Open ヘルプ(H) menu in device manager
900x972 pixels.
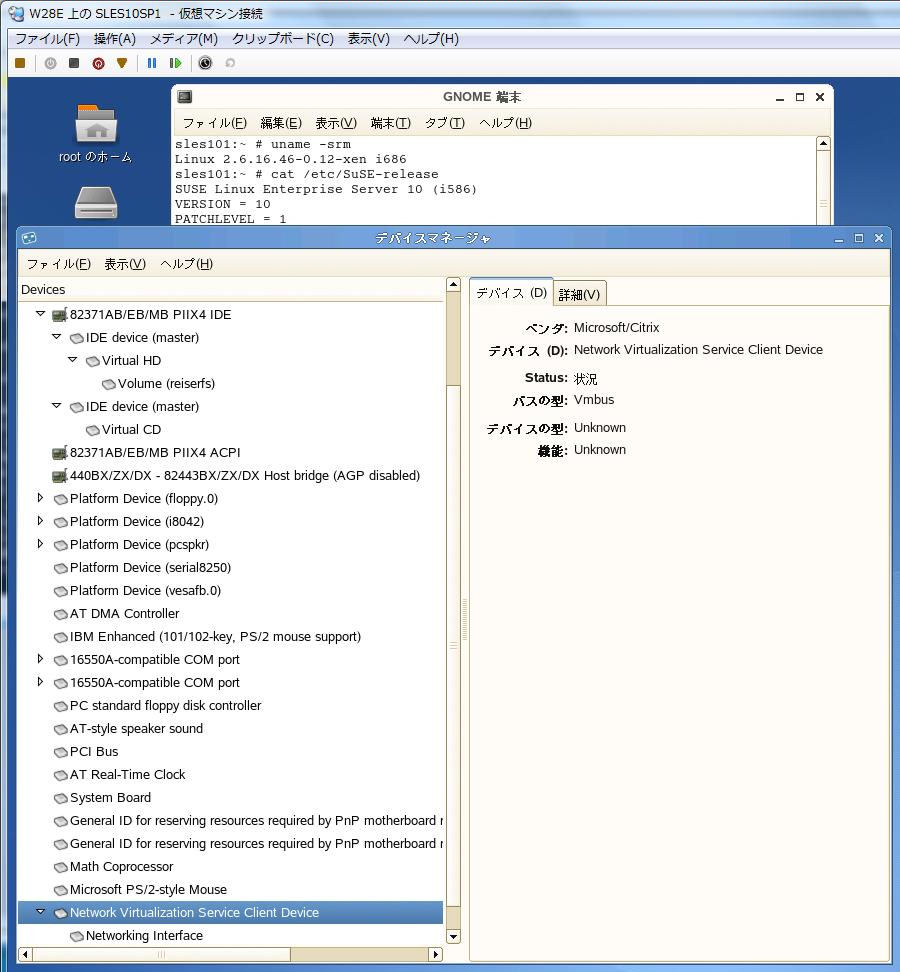click(187, 265)
